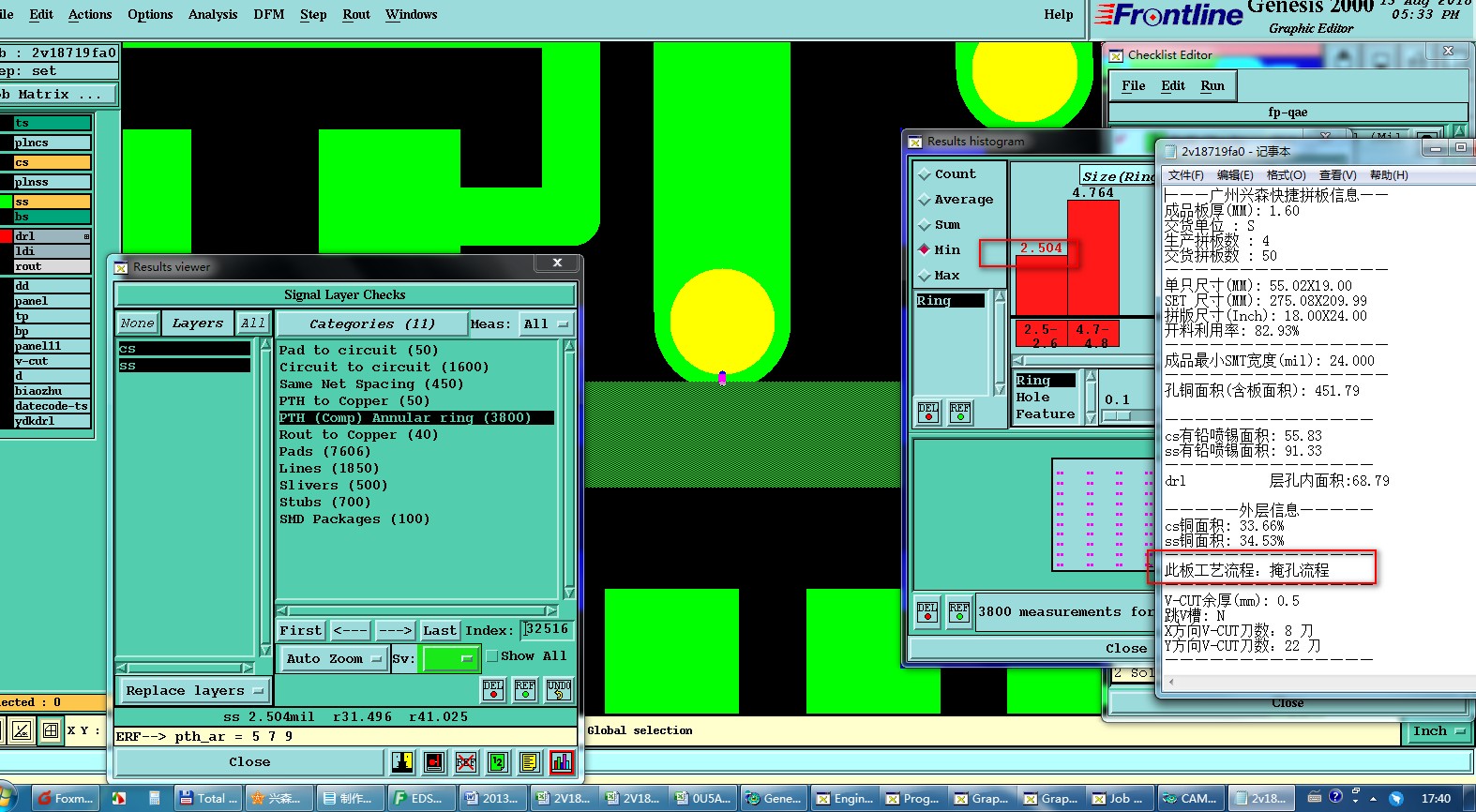
Task: Open the Job Matrix button
Action: pyautogui.click(x=58, y=95)
